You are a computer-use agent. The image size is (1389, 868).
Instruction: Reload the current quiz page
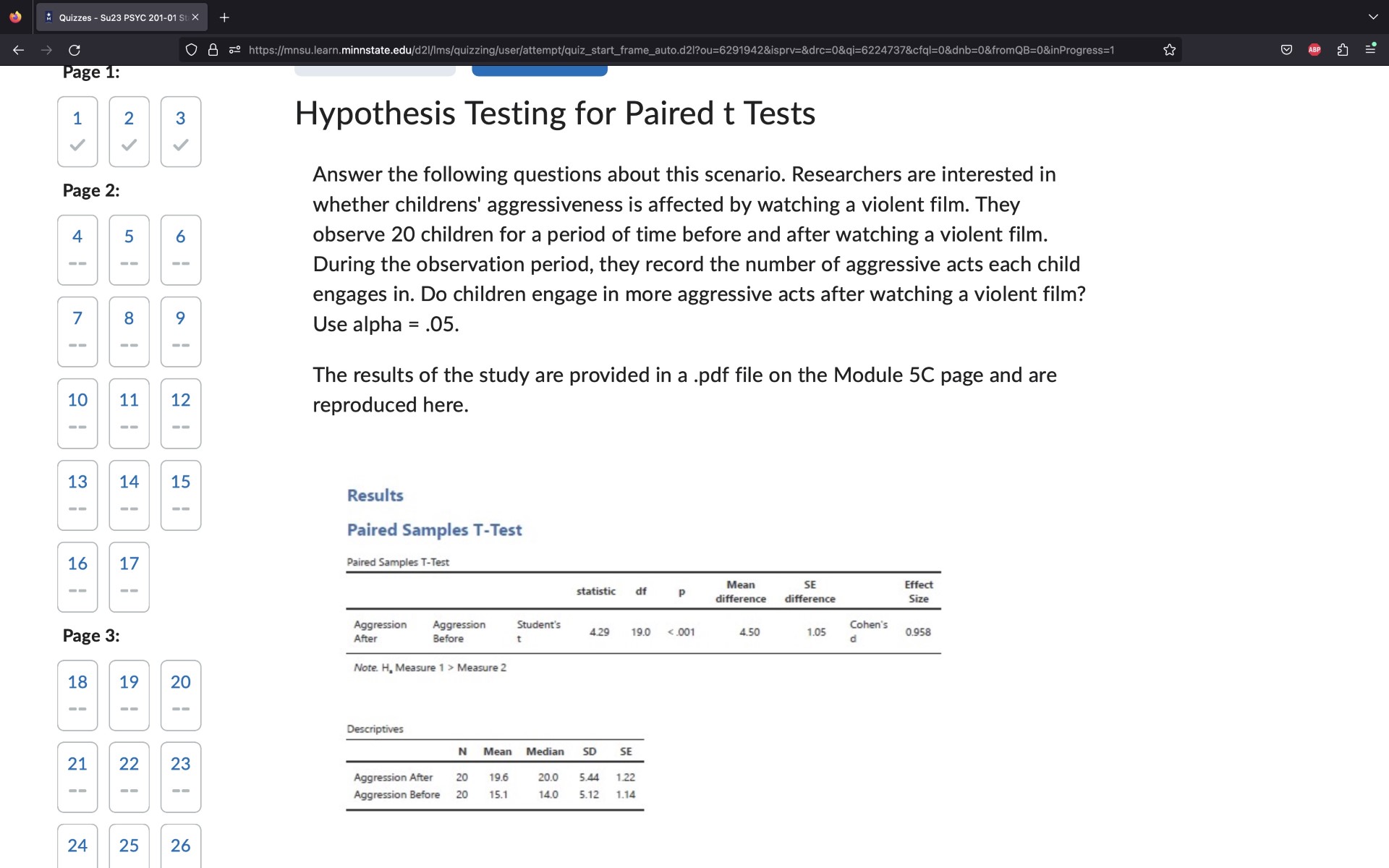[x=74, y=50]
